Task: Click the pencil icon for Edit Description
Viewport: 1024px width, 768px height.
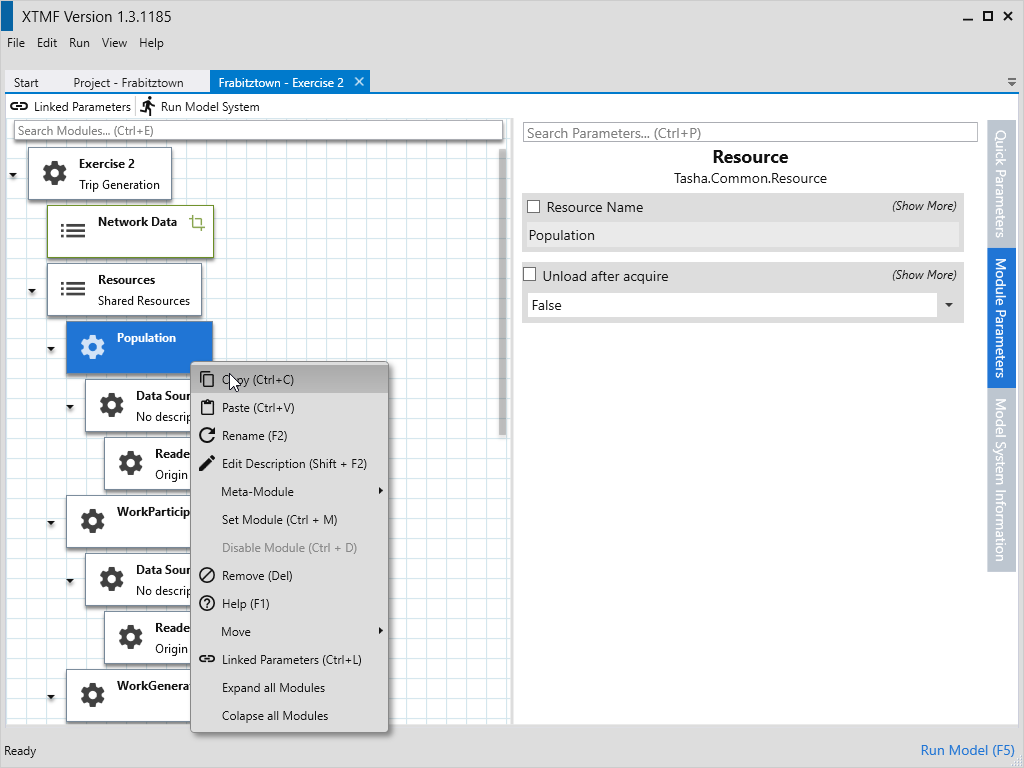Action: pos(207,463)
